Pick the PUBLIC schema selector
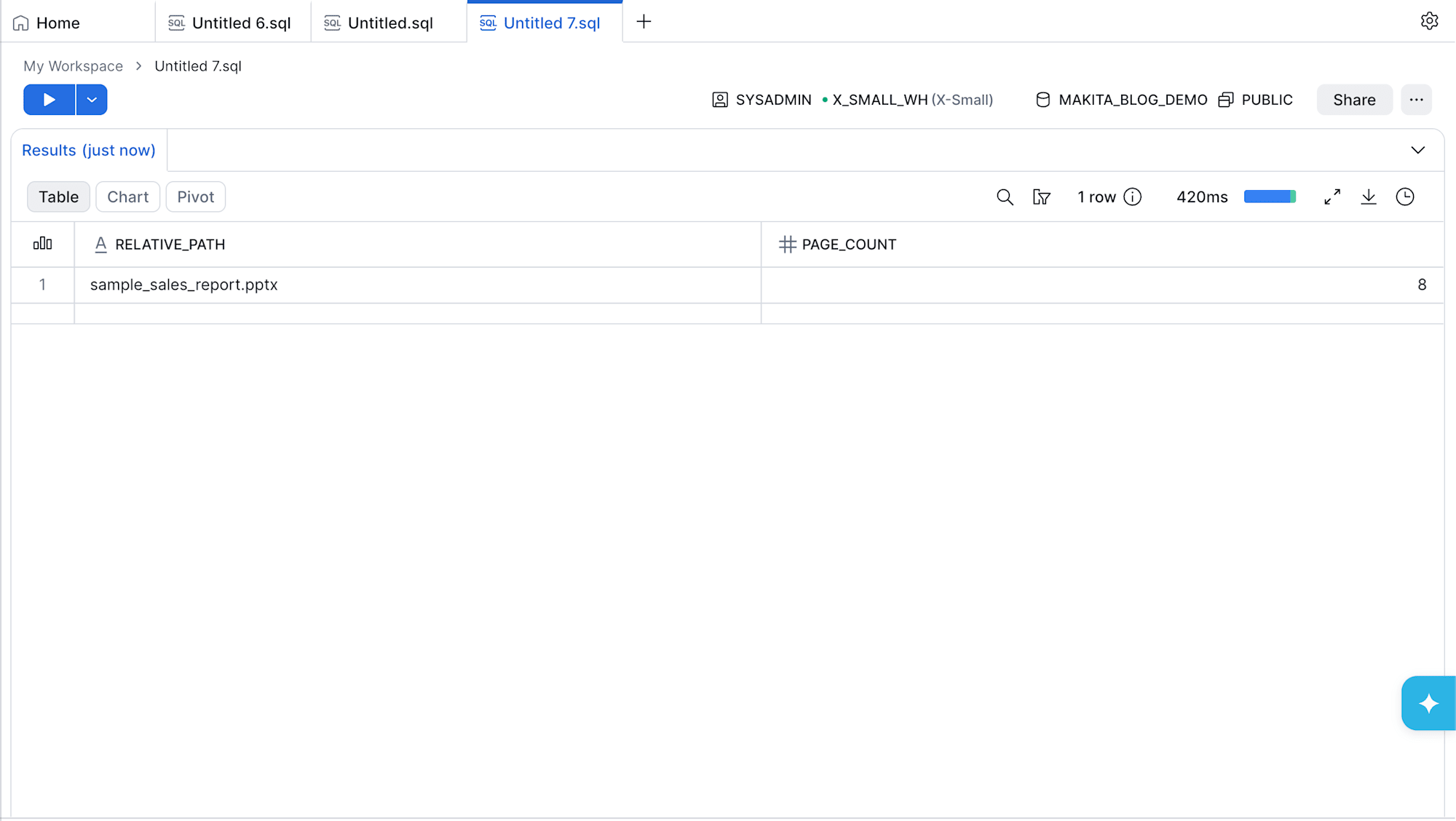The width and height of the screenshot is (1456, 821). point(1256,100)
